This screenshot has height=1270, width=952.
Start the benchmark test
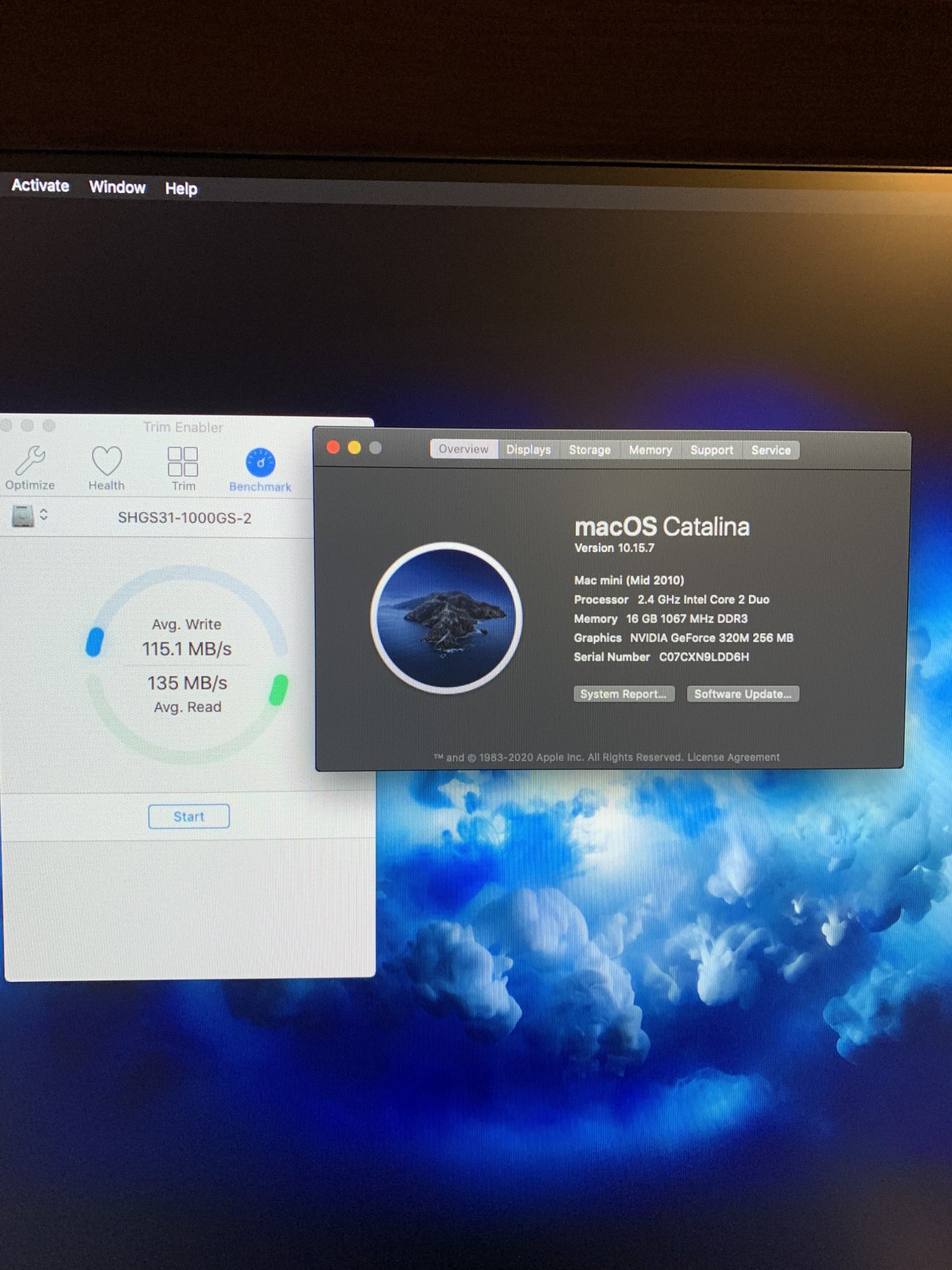[188, 816]
